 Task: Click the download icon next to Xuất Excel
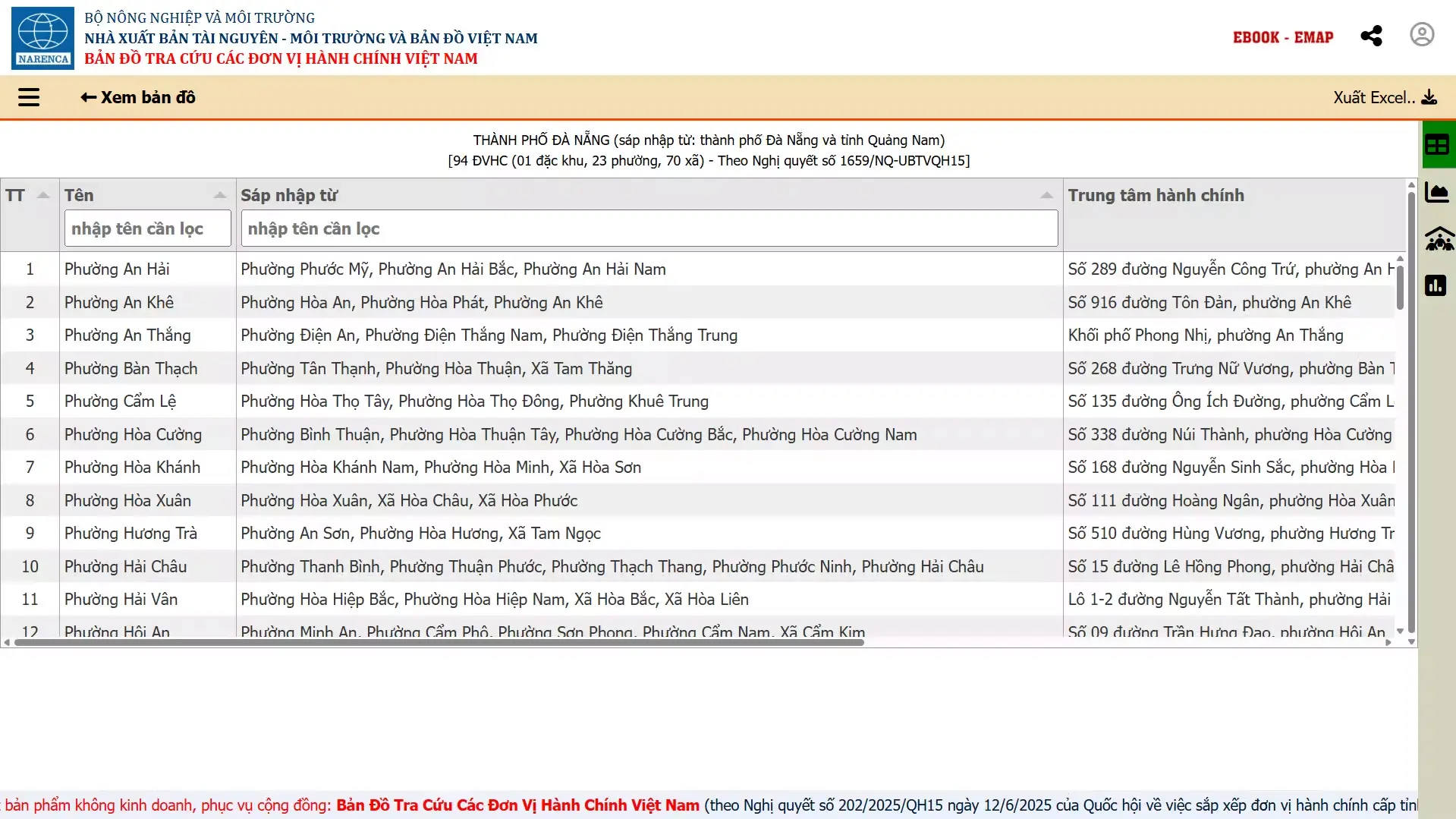tap(1429, 97)
